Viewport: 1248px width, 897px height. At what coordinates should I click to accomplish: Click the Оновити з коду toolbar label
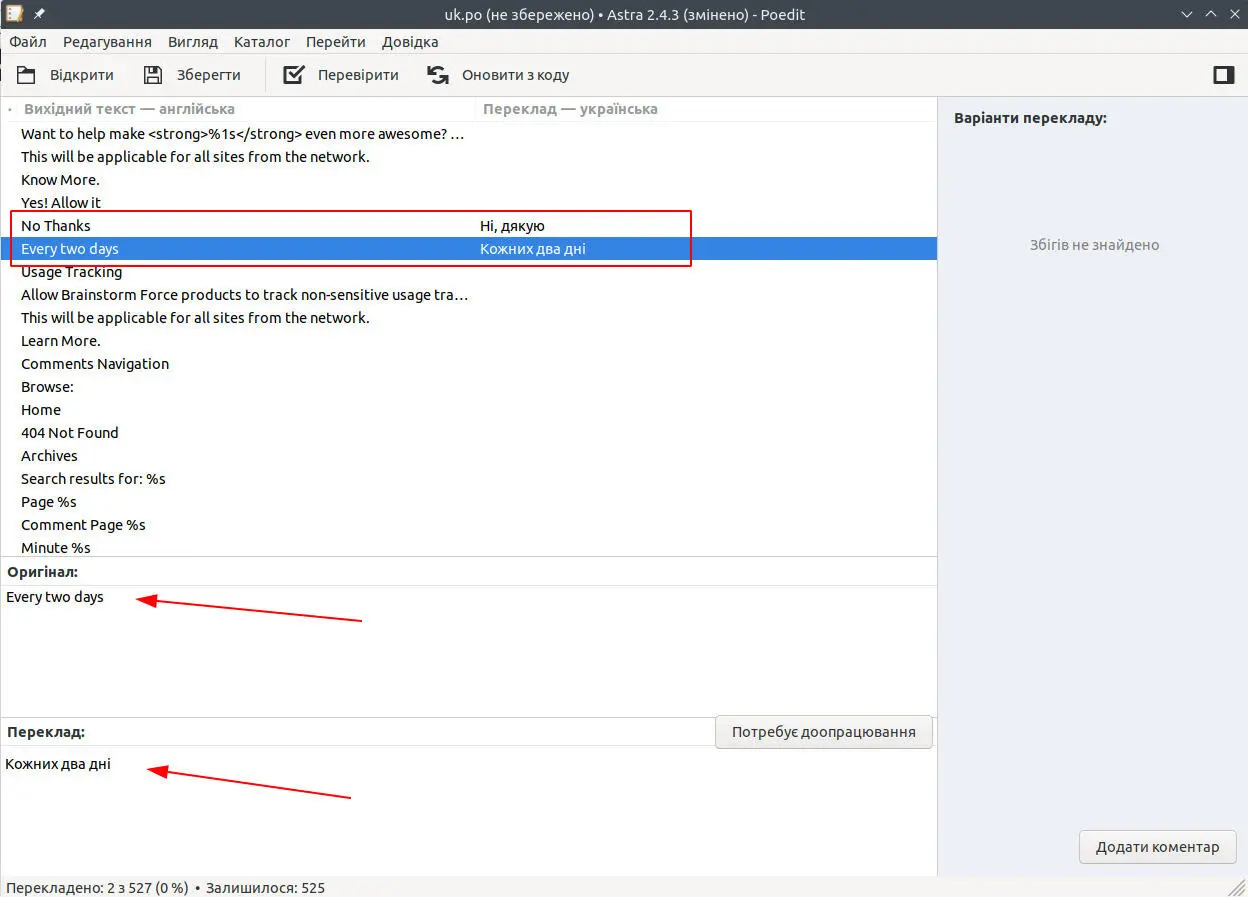(515, 75)
